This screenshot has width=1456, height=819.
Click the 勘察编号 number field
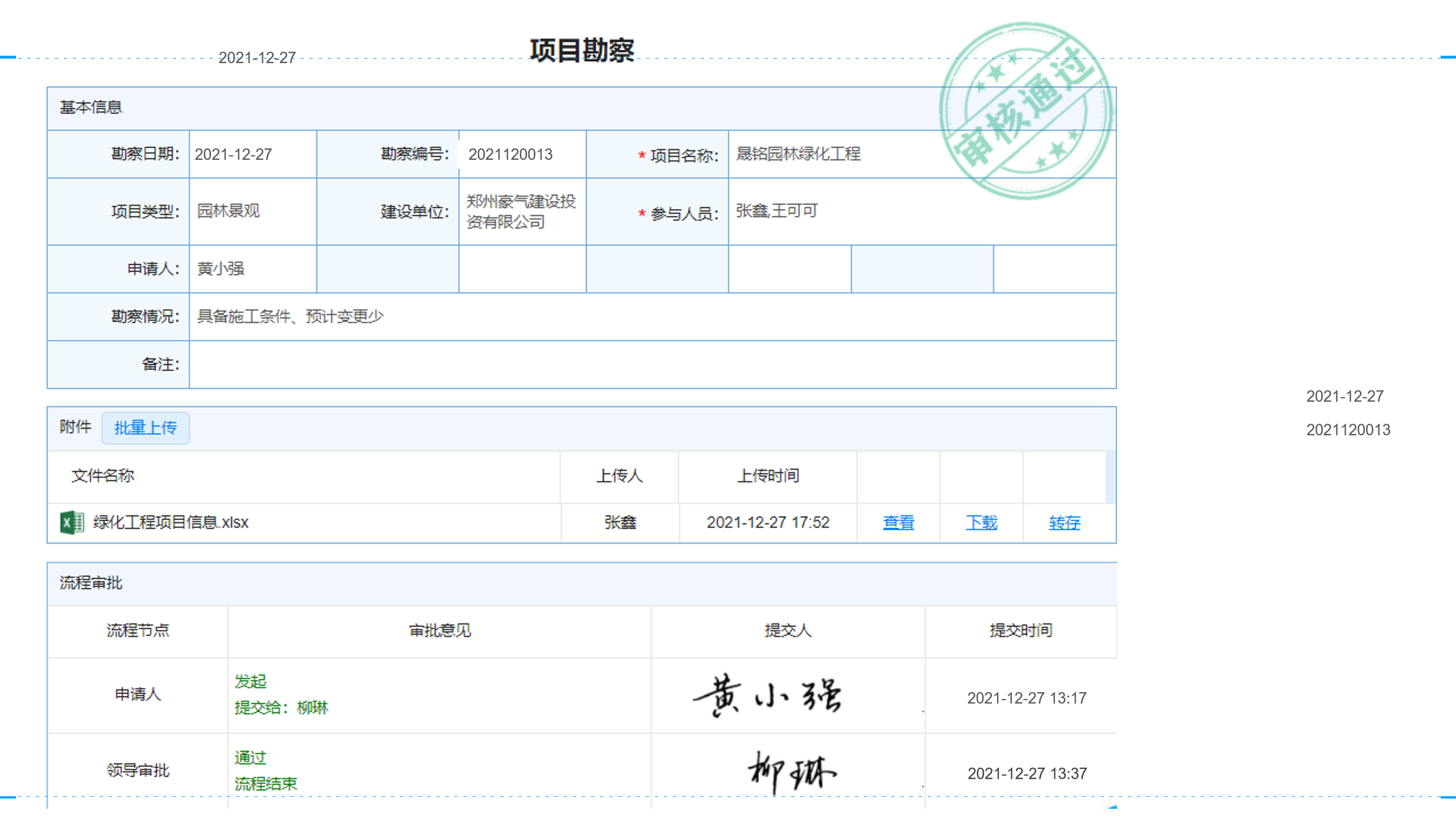pos(522,154)
